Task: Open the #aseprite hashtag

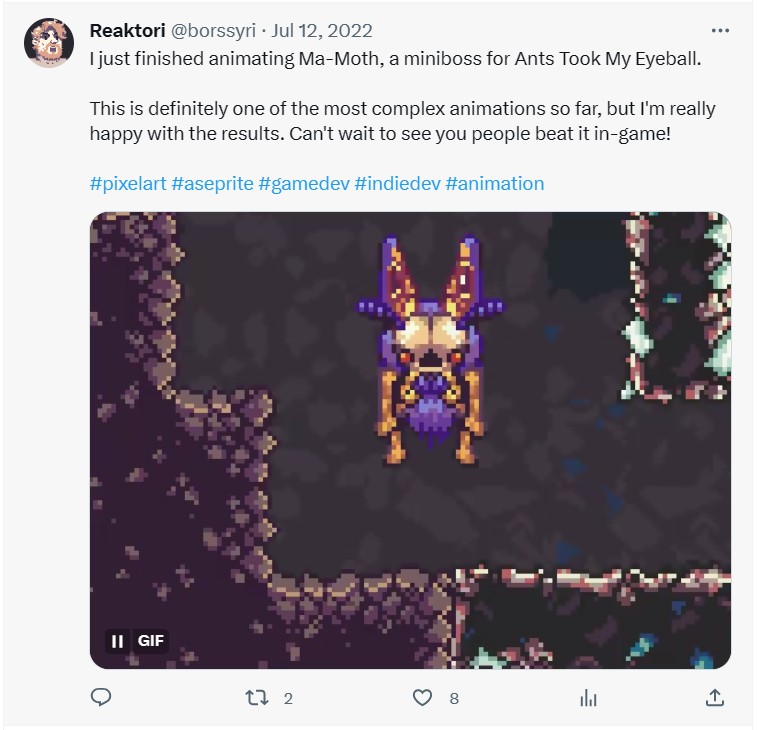Action: point(212,184)
